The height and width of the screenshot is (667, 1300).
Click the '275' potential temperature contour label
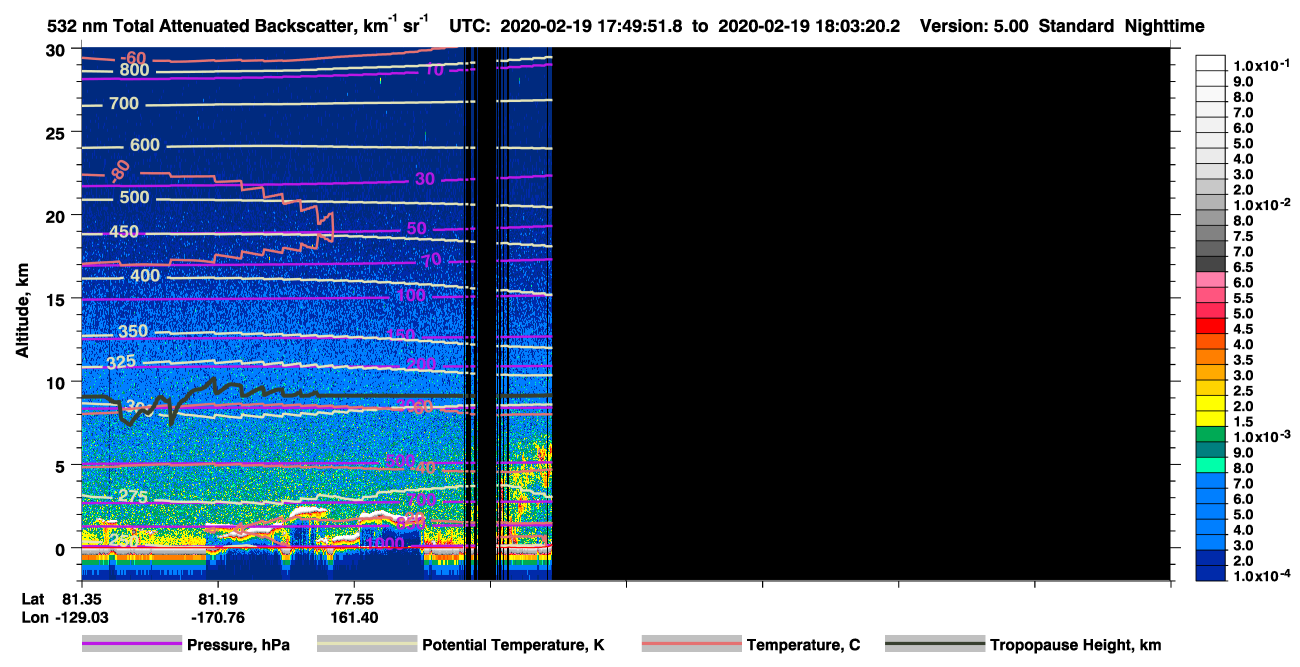click(x=133, y=496)
